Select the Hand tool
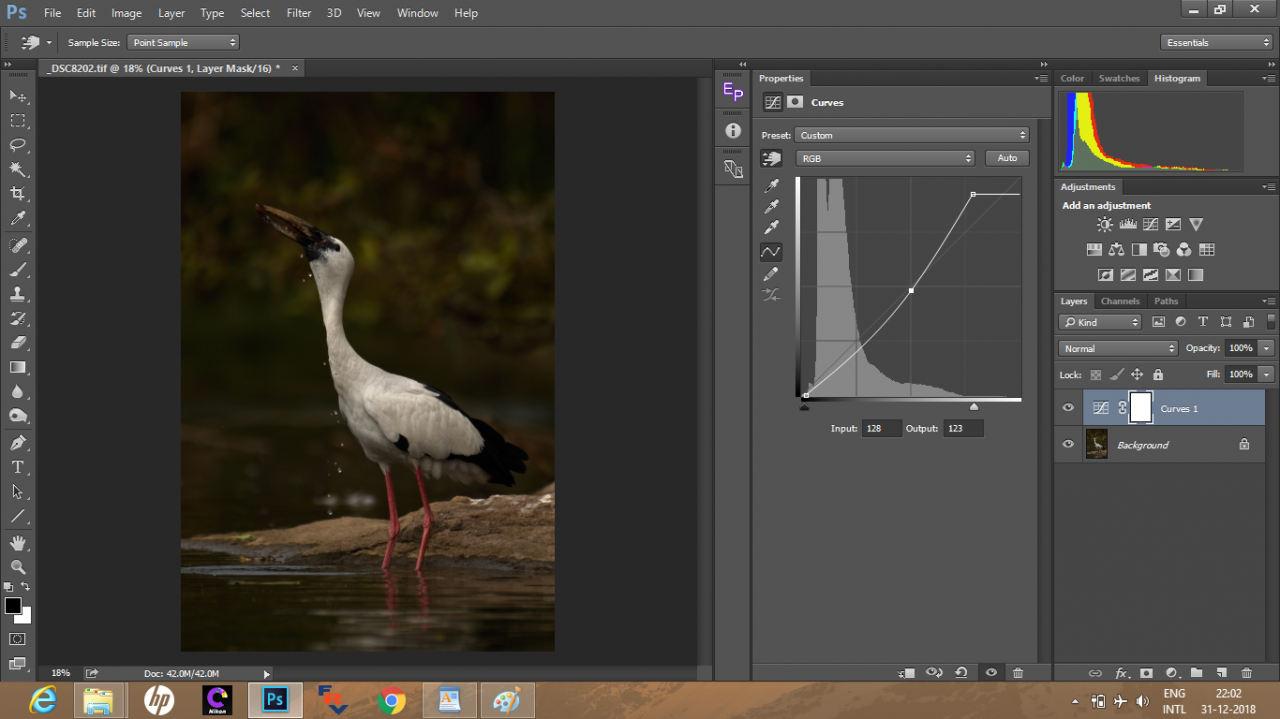Image resolution: width=1280 pixels, height=719 pixels. click(18, 542)
